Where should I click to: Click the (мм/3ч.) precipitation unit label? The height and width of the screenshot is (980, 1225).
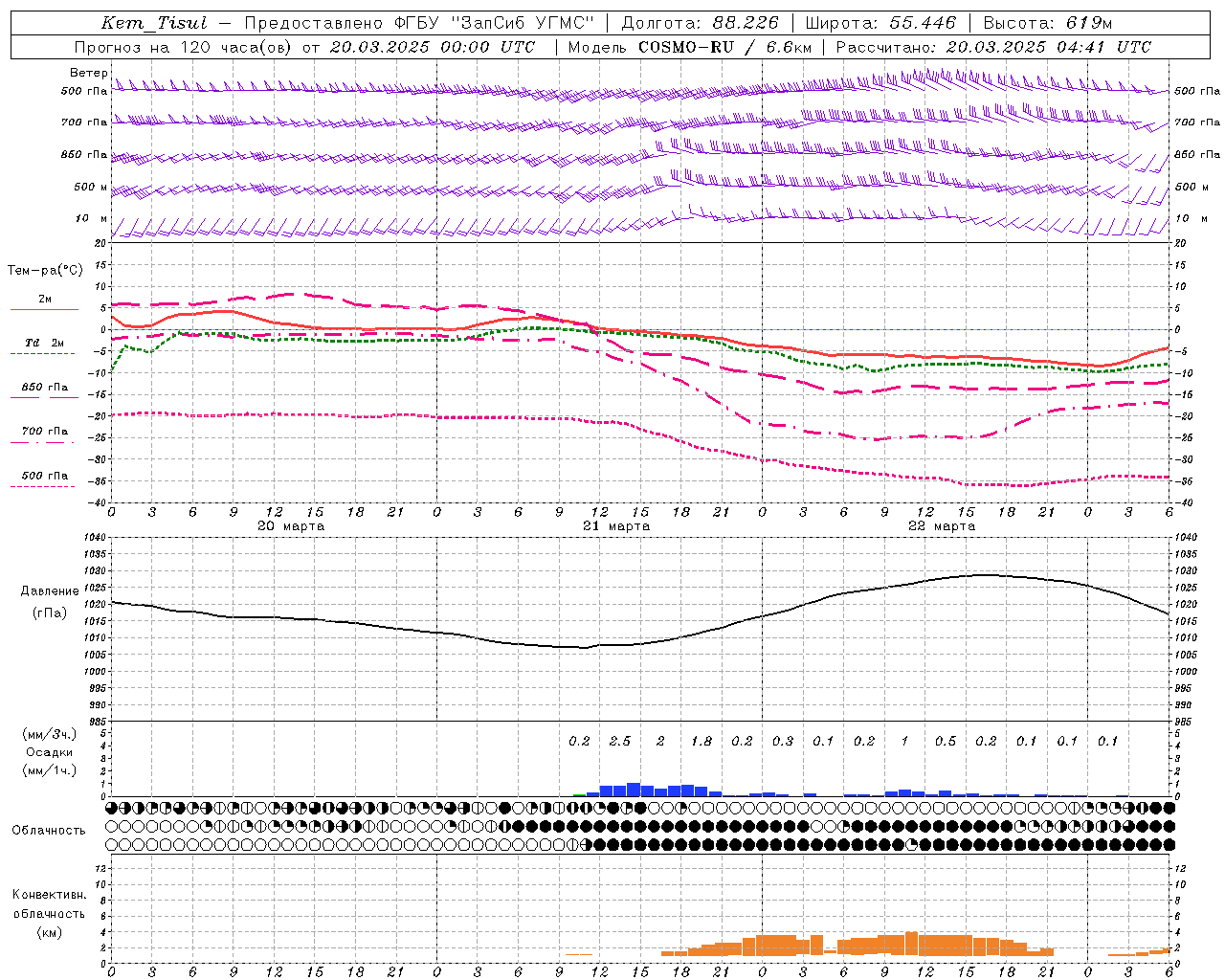(x=49, y=735)
